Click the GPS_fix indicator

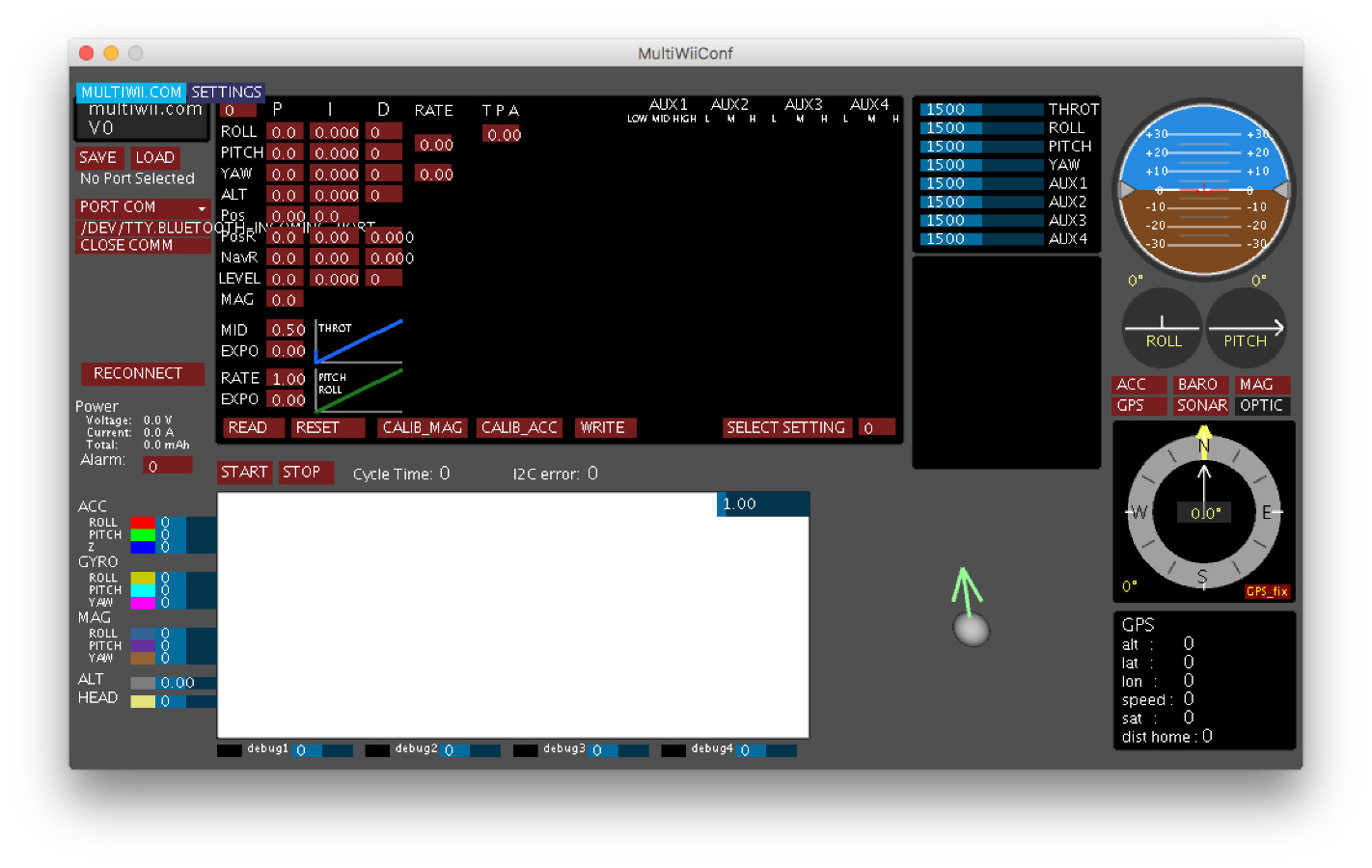1267,591
